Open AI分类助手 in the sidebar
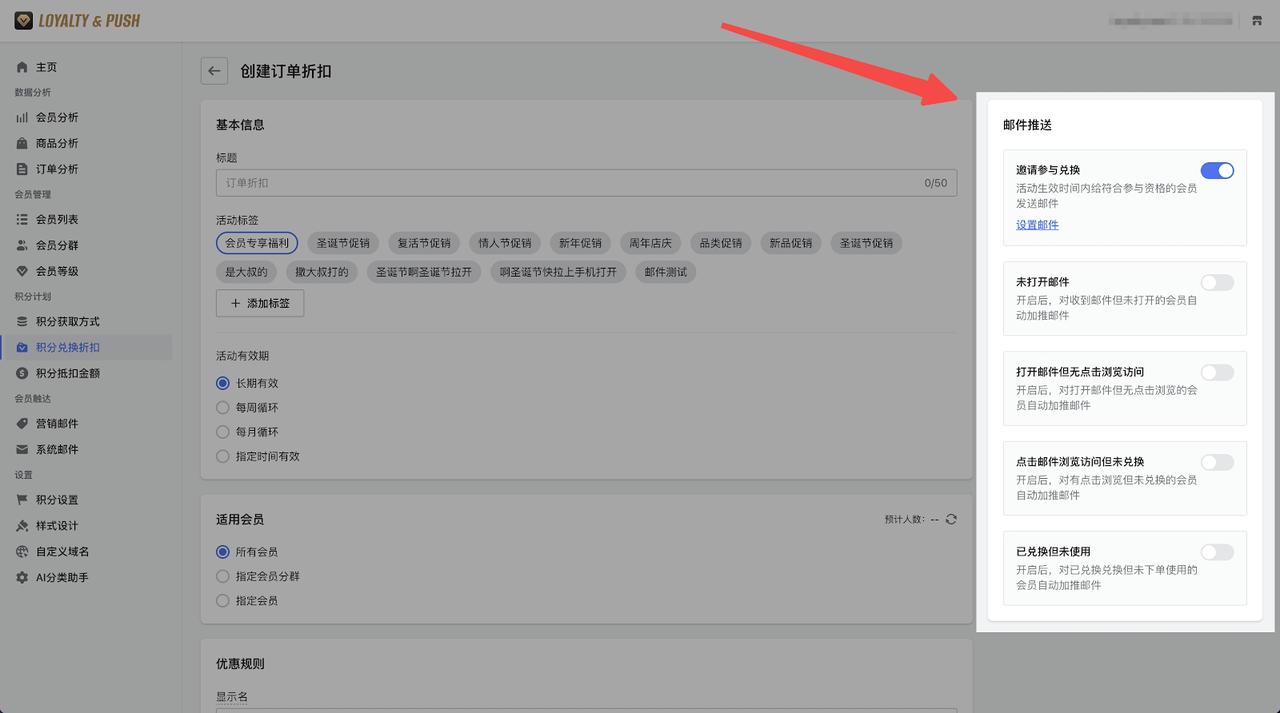1280x713 pixels. pos(62,577)
